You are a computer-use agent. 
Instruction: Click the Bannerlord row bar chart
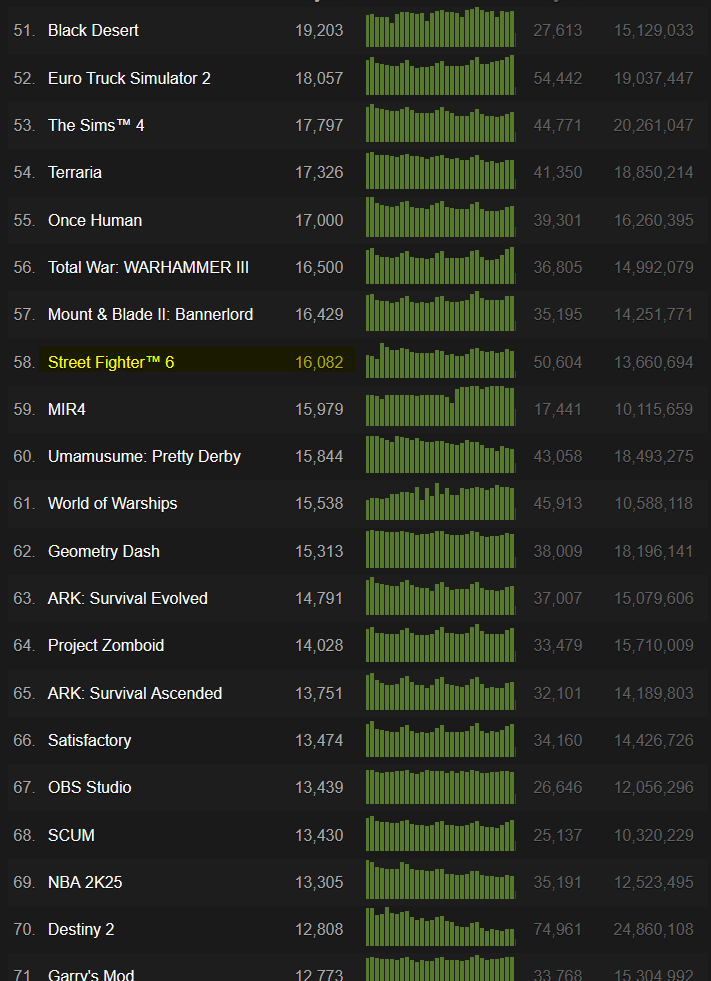pyautogui.click(x=441, y=311)
